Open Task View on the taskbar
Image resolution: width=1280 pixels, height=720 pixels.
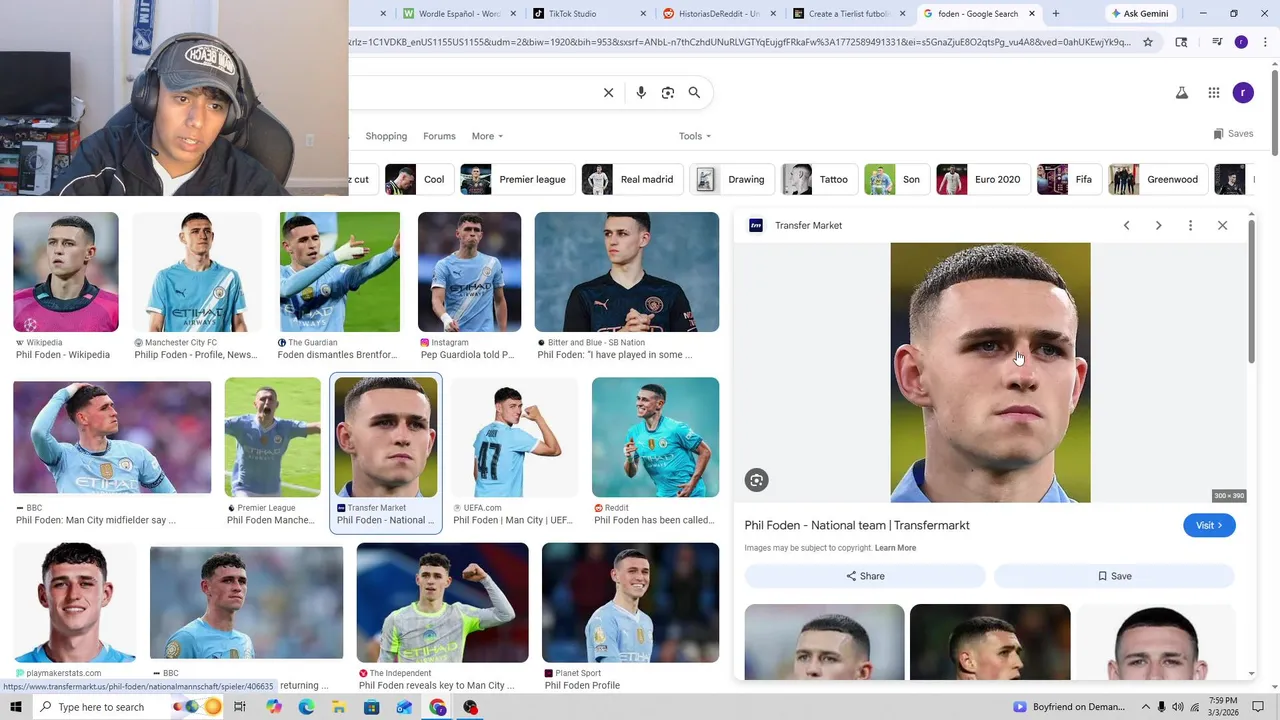tap(240, 707)
